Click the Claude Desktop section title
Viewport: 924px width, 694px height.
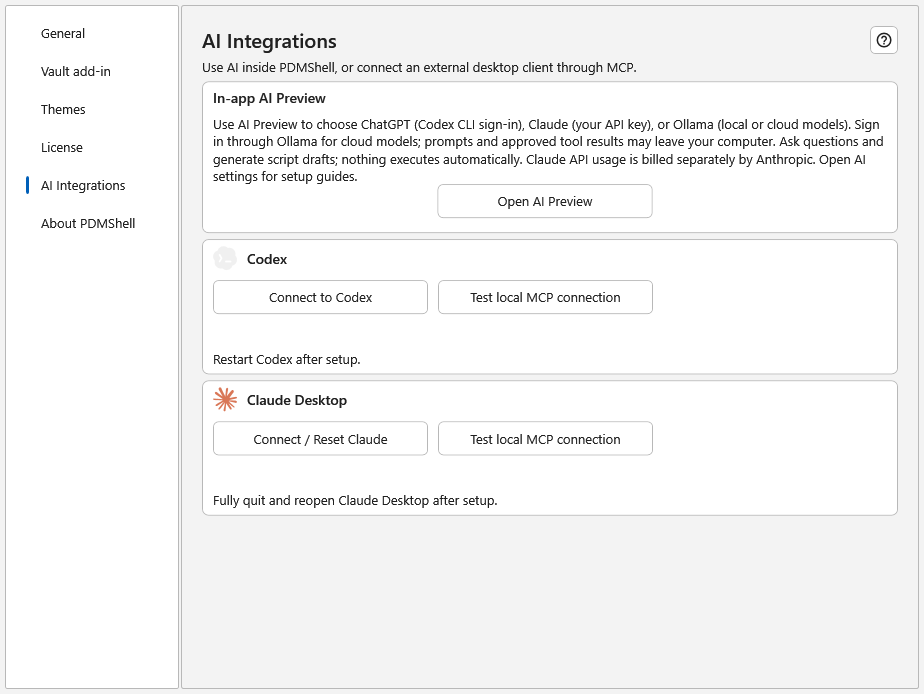pos(297,400)
